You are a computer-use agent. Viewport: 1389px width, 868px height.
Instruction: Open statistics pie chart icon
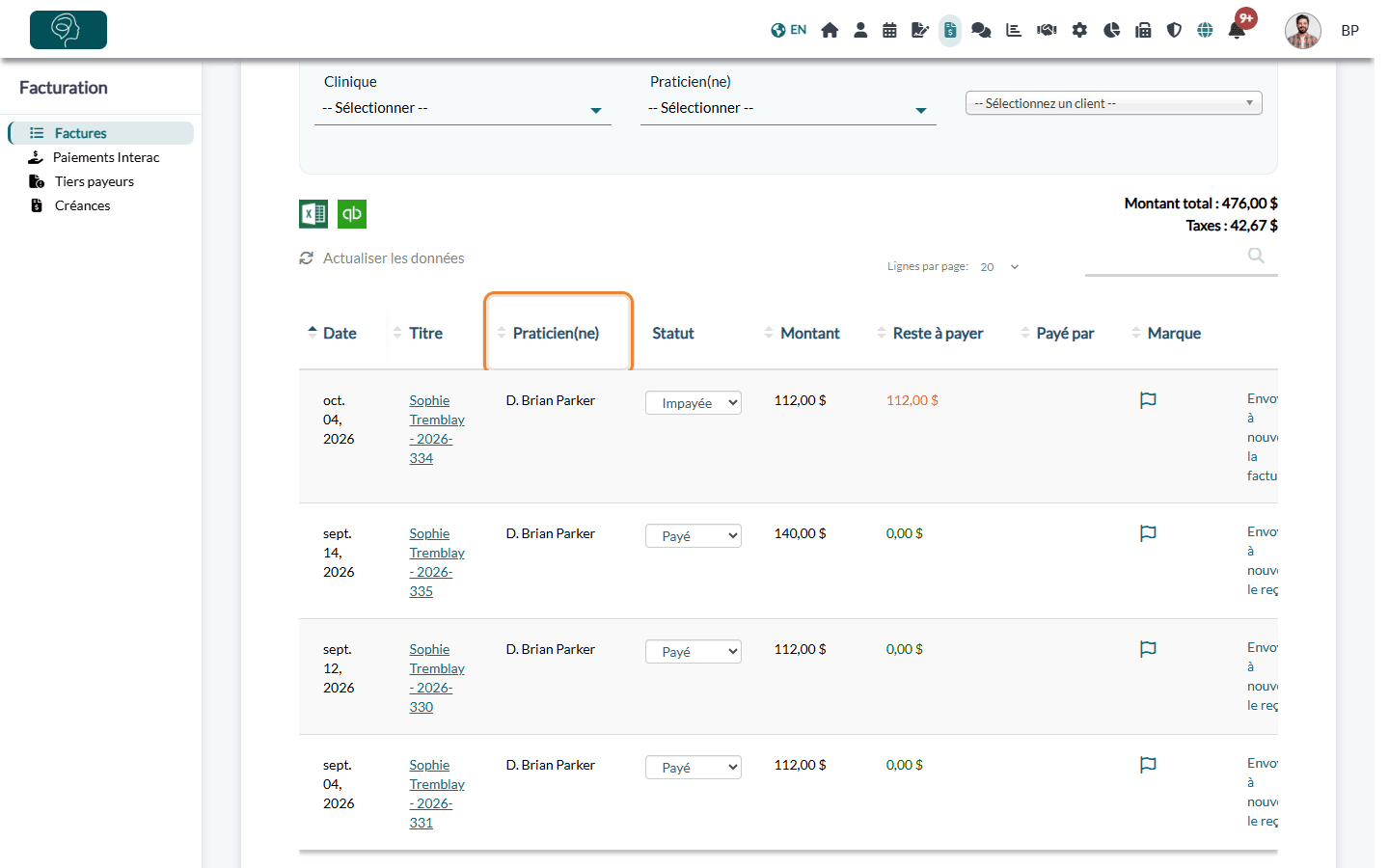coord(1111,30)
